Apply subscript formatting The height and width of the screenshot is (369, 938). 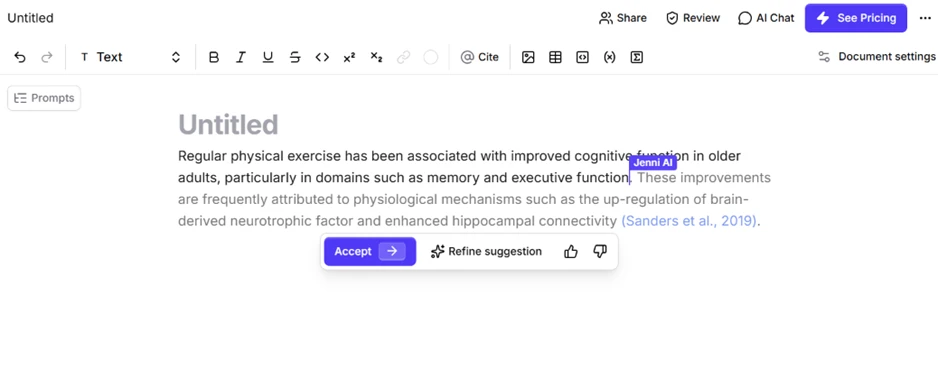[376, 57]
